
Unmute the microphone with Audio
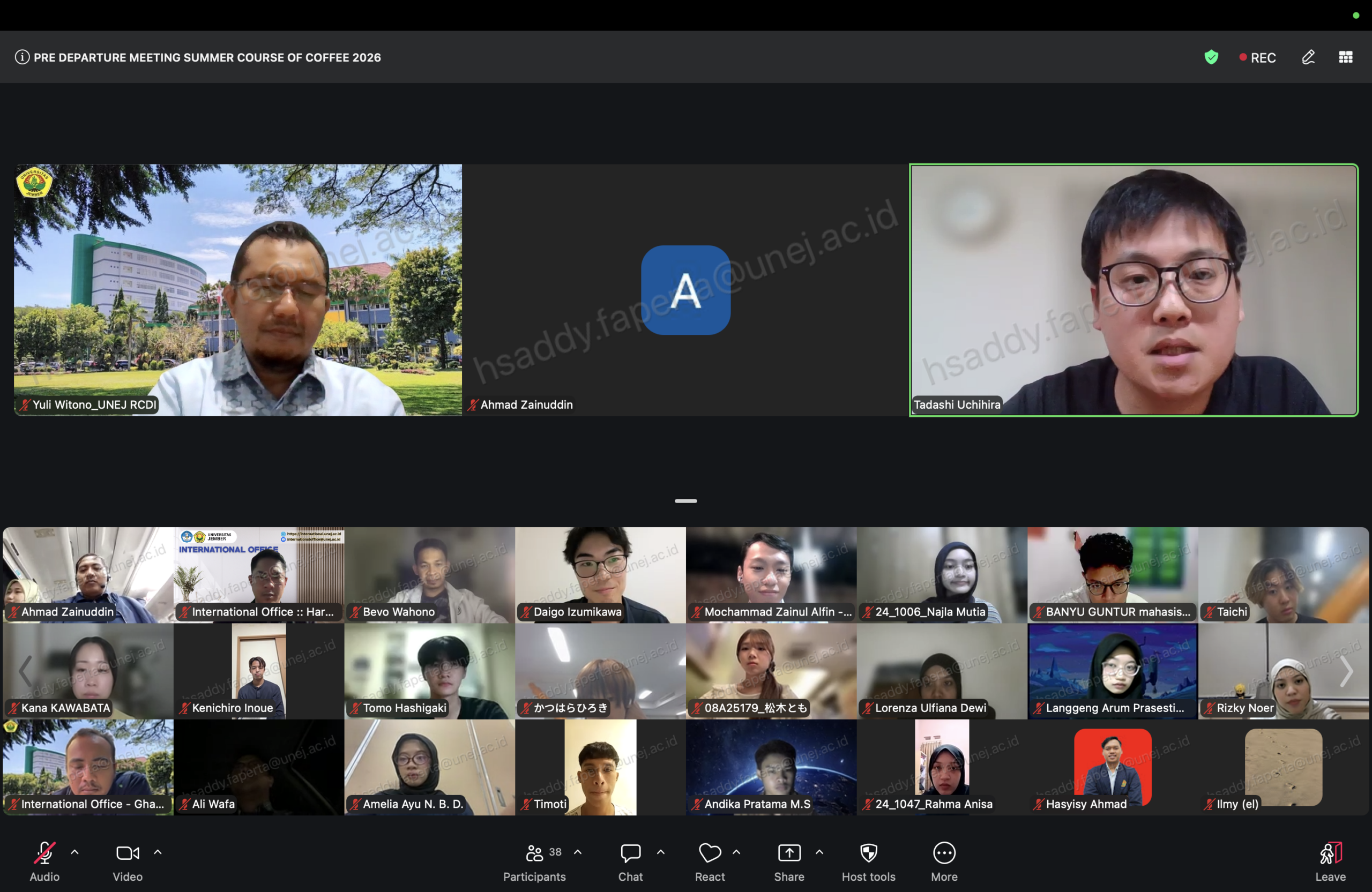(x=44, y=861)
